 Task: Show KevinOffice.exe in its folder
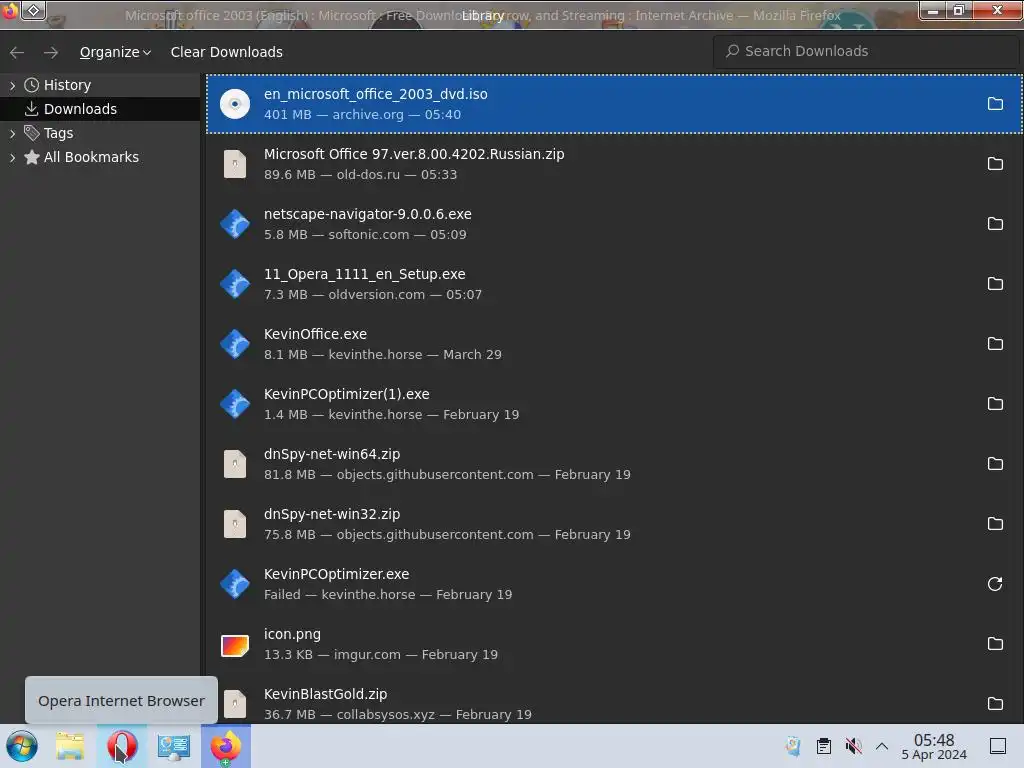[x=995, y=344]
